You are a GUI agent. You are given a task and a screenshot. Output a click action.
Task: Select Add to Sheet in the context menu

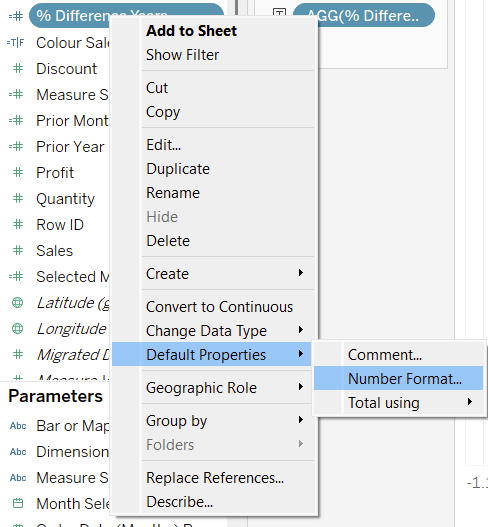point(192,31)
